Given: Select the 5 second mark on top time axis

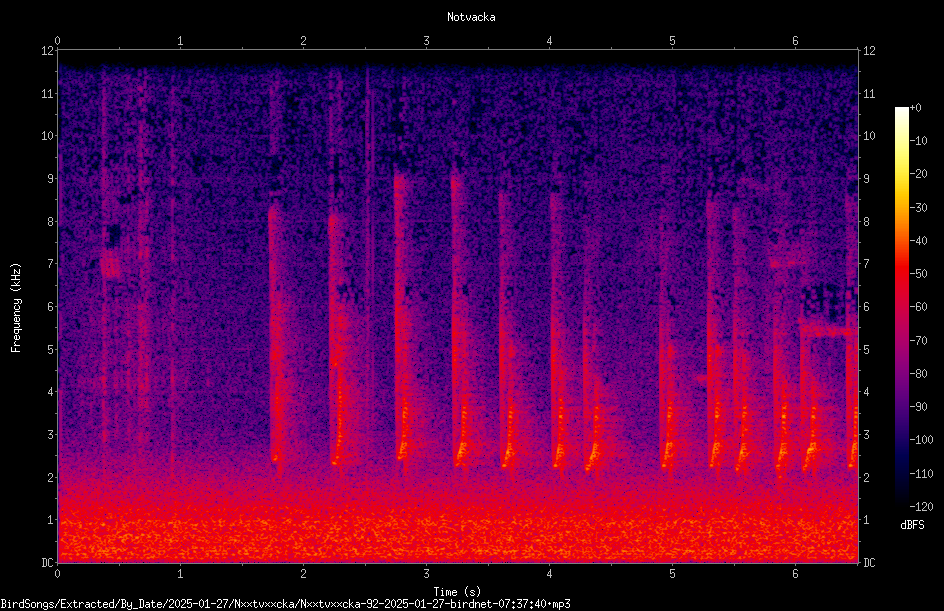Looking at the screenshot, I should (x=672, y=41).
